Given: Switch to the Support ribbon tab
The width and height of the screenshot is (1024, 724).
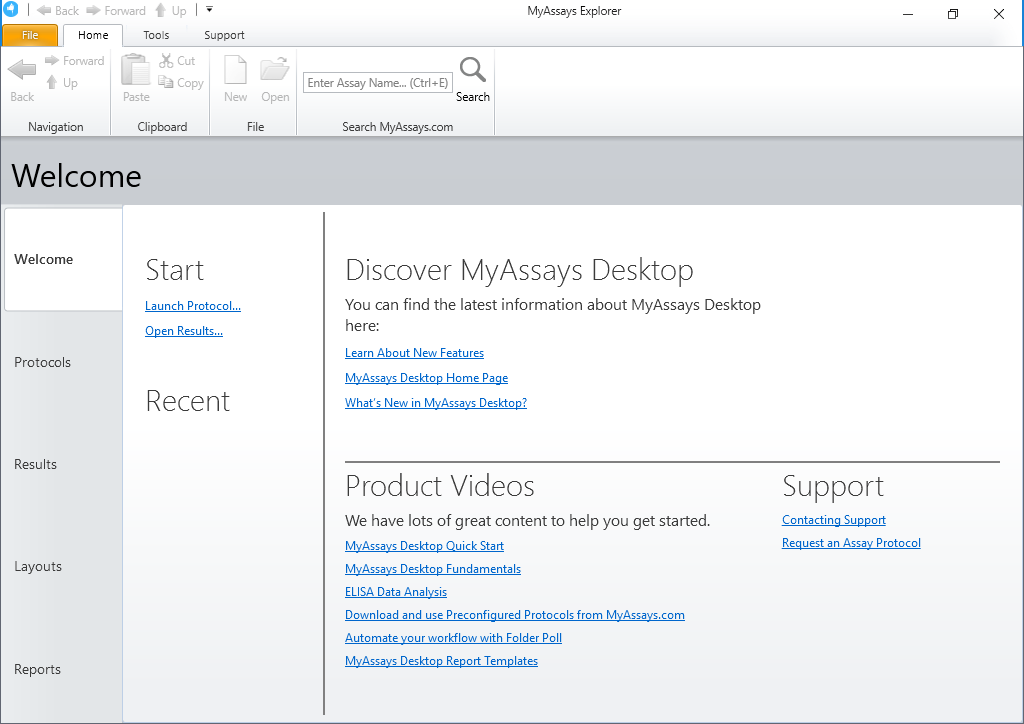Looking at the screenshot, I should [x=224, y=35].
